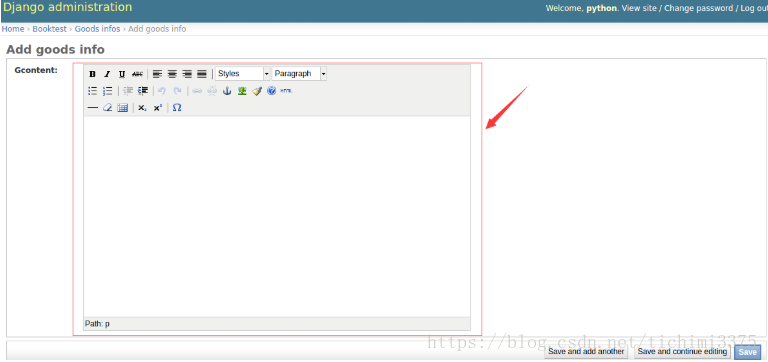Click the Change password link
Viewport: 768px width, 362px height.
pyautogui.click(x=698, y=8)
